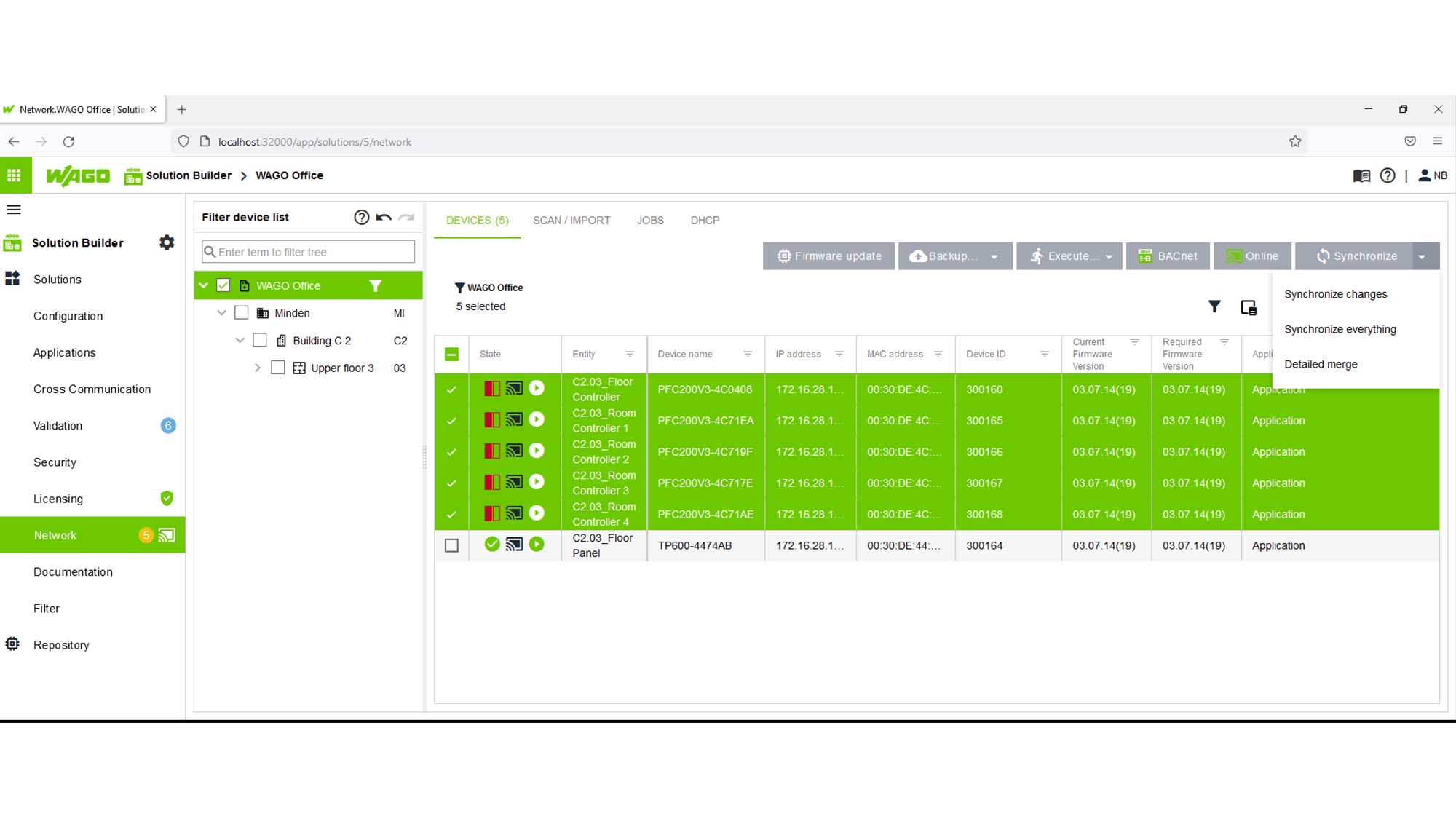The image size is (1456, 819).
Task: Open Solution Builder settings gear
Action: (167, 242)
